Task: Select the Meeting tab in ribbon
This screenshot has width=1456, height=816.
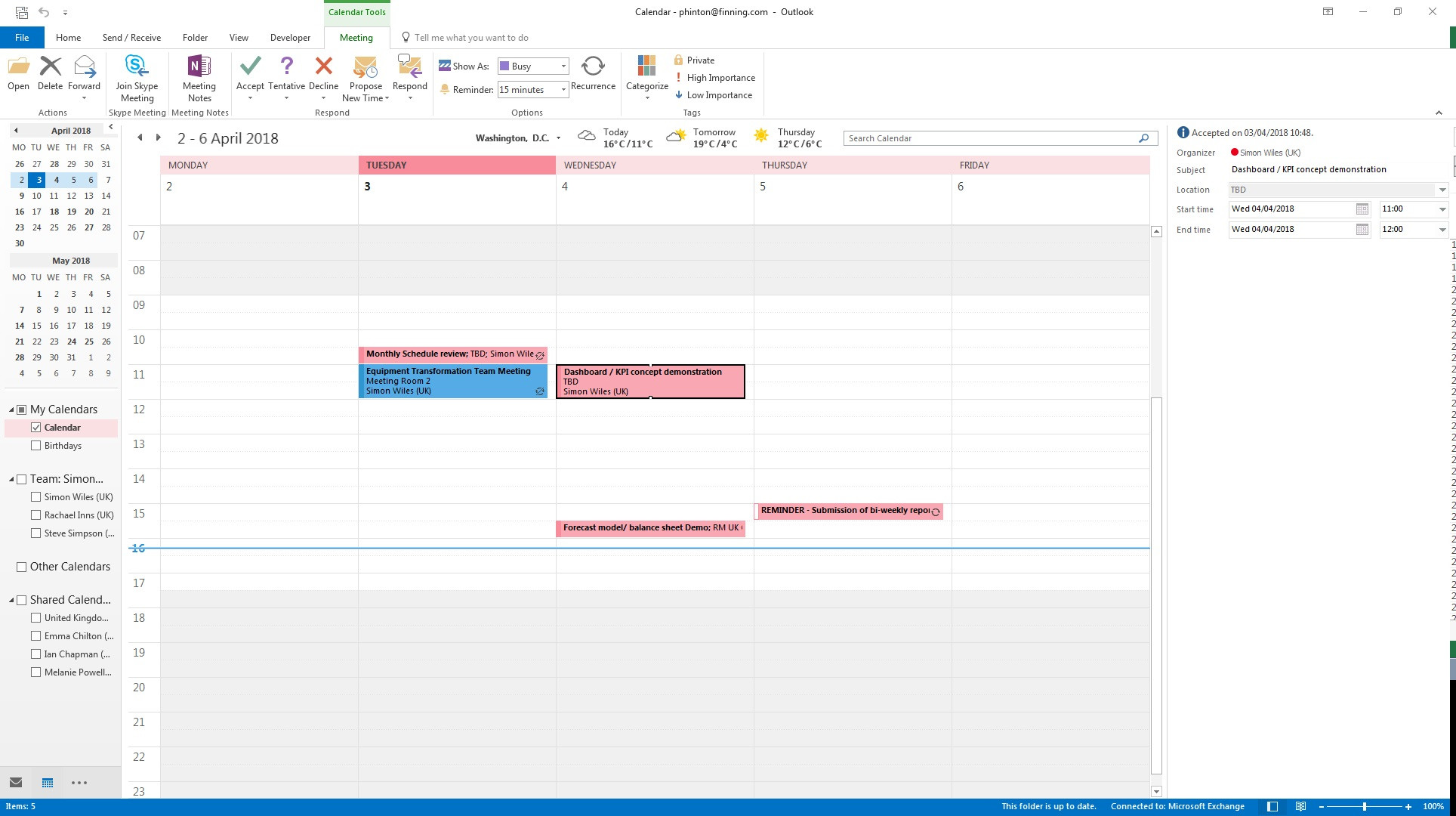Action: [x=356, y=38]
